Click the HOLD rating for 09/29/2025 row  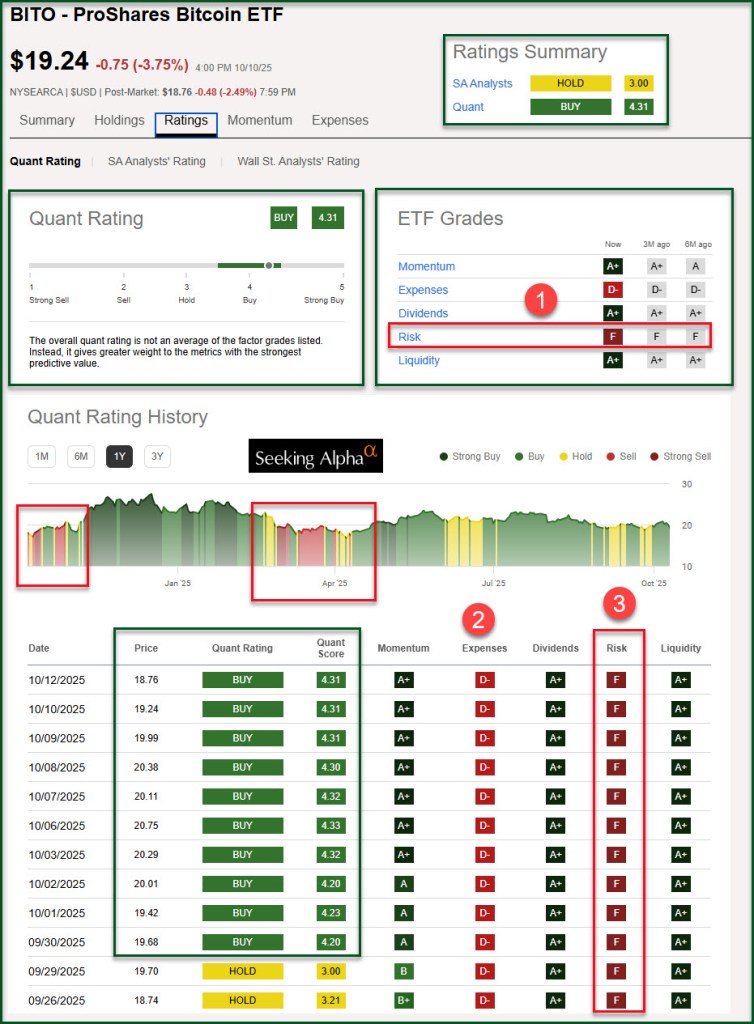pos(242,973)
